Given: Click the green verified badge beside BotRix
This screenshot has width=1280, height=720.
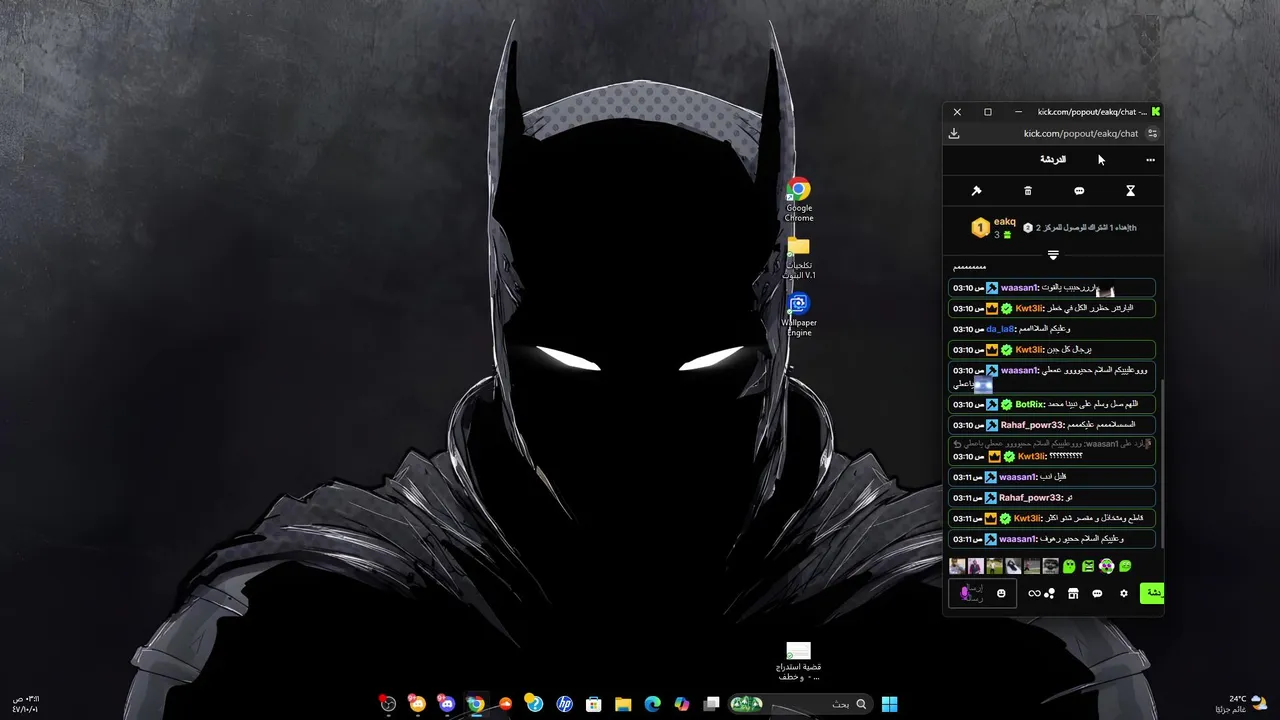Looking at the screenshot, I should tap(1007, 405).
